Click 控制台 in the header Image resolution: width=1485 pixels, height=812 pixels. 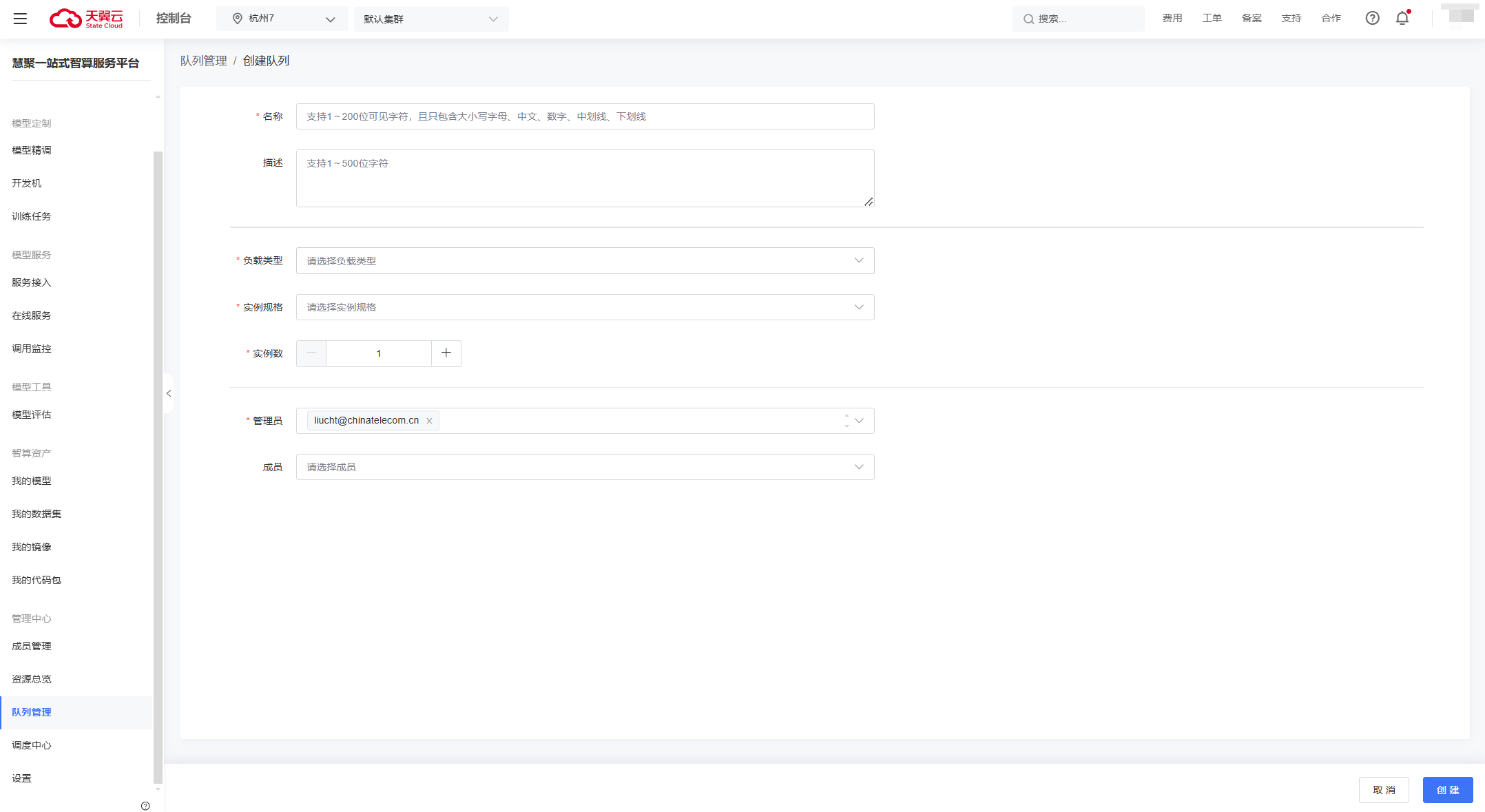[174, 19]
